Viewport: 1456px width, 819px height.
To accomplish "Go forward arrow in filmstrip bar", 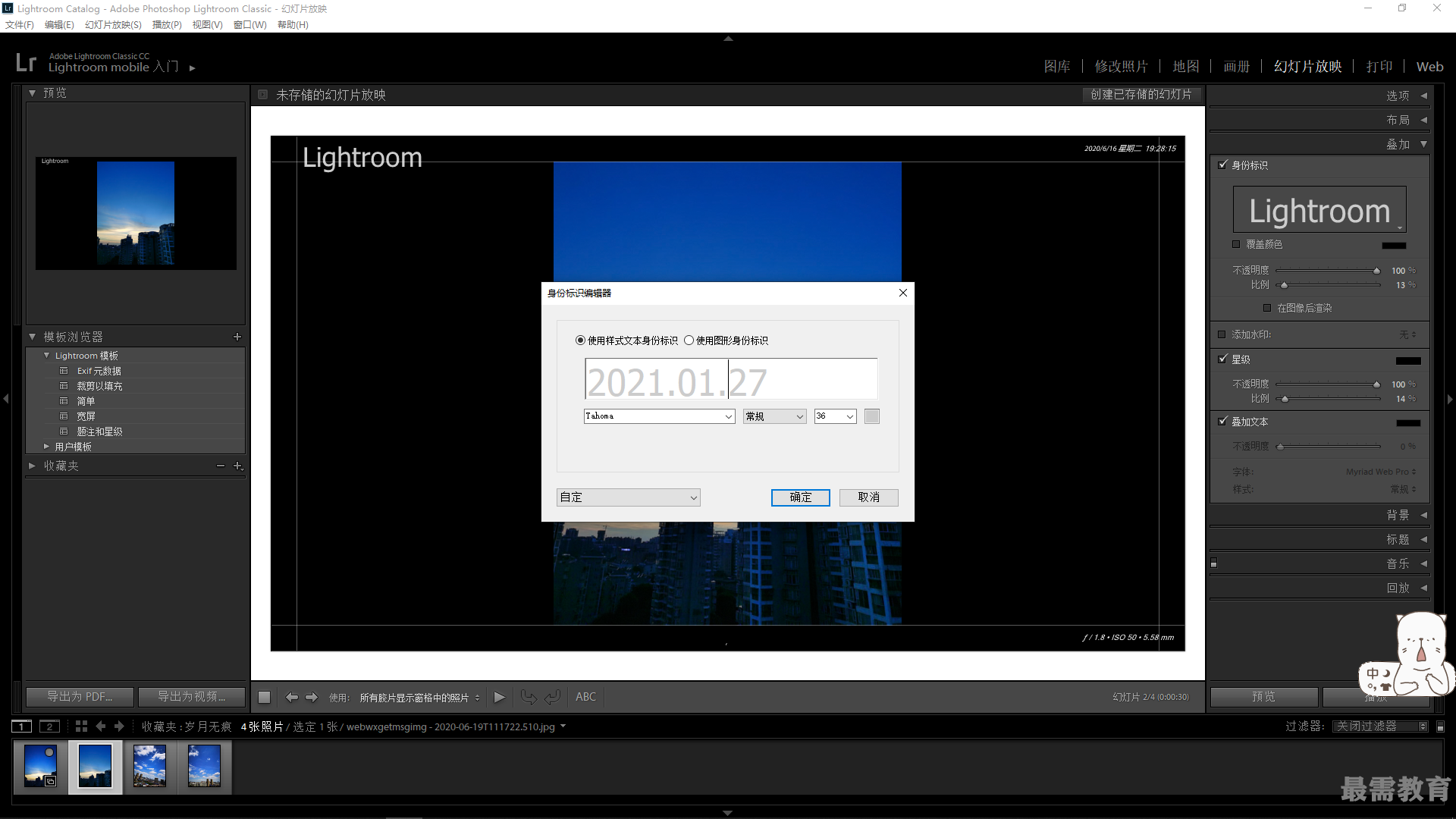I will (x=119, y=726).
